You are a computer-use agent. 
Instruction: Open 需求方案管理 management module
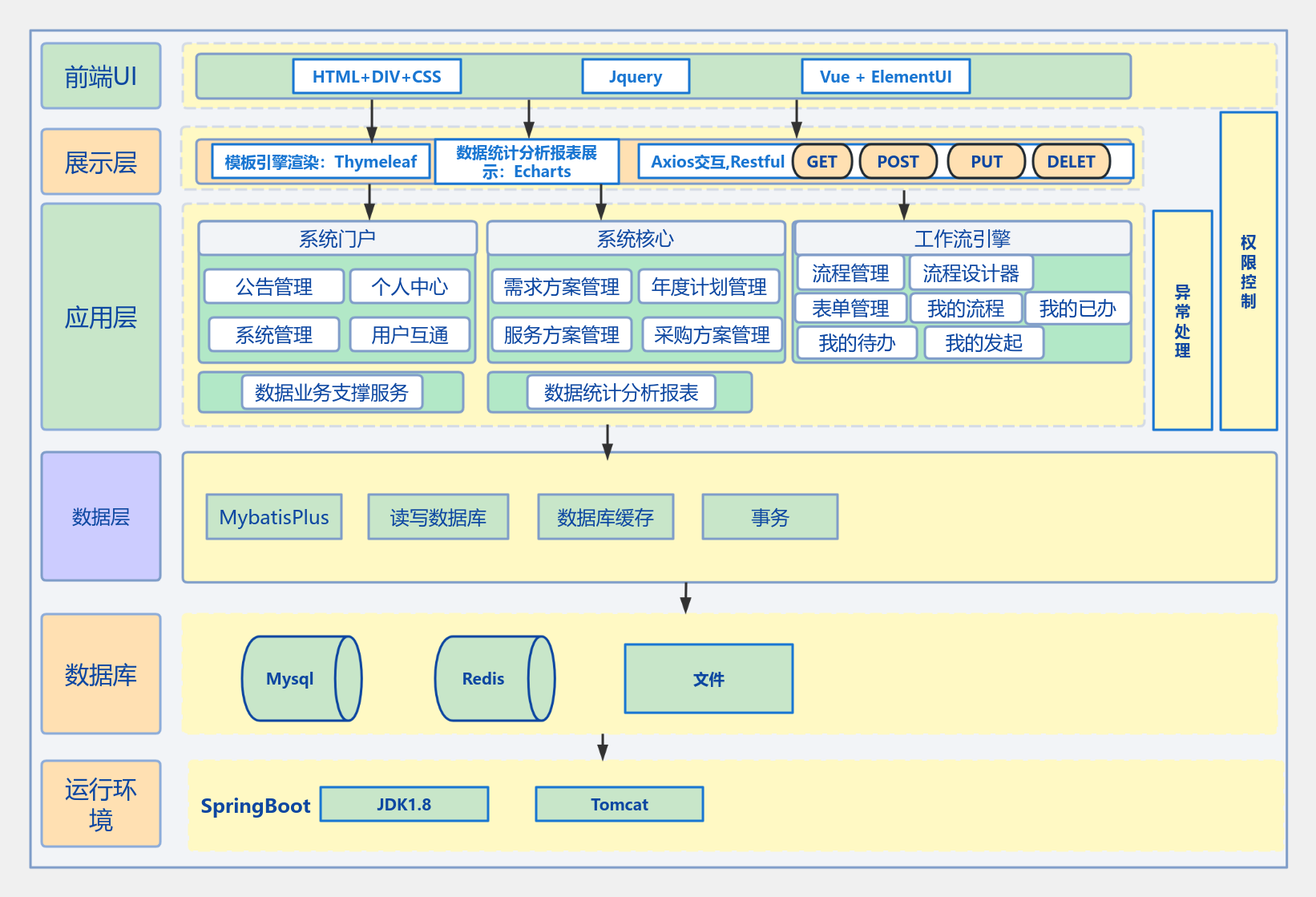point(561,286)
